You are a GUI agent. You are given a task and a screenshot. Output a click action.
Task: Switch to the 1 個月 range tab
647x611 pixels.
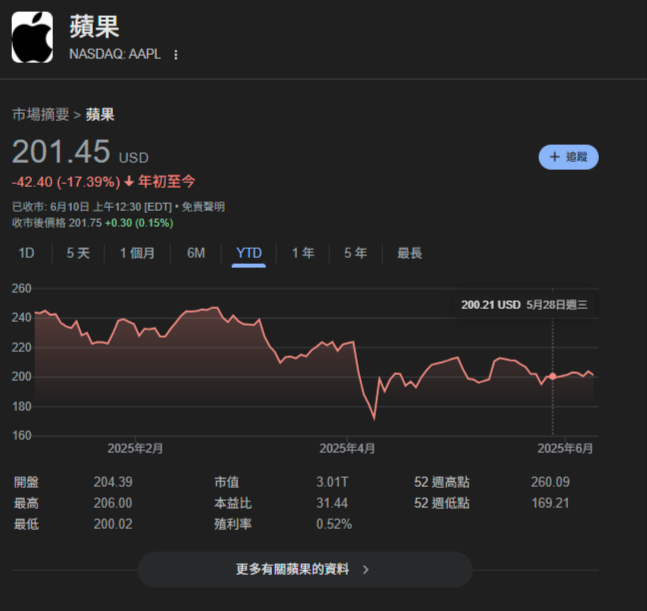coord(137,253)
